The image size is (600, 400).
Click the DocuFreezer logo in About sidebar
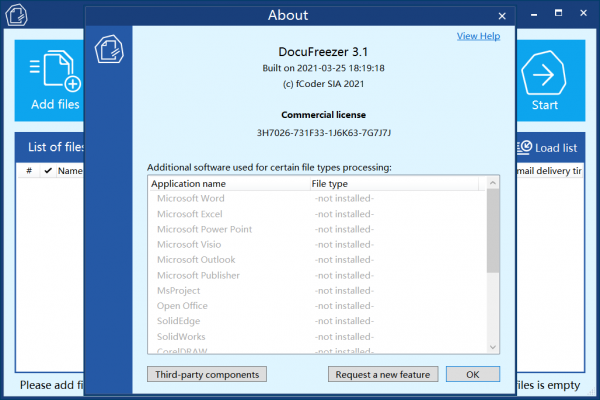(109, 49)
